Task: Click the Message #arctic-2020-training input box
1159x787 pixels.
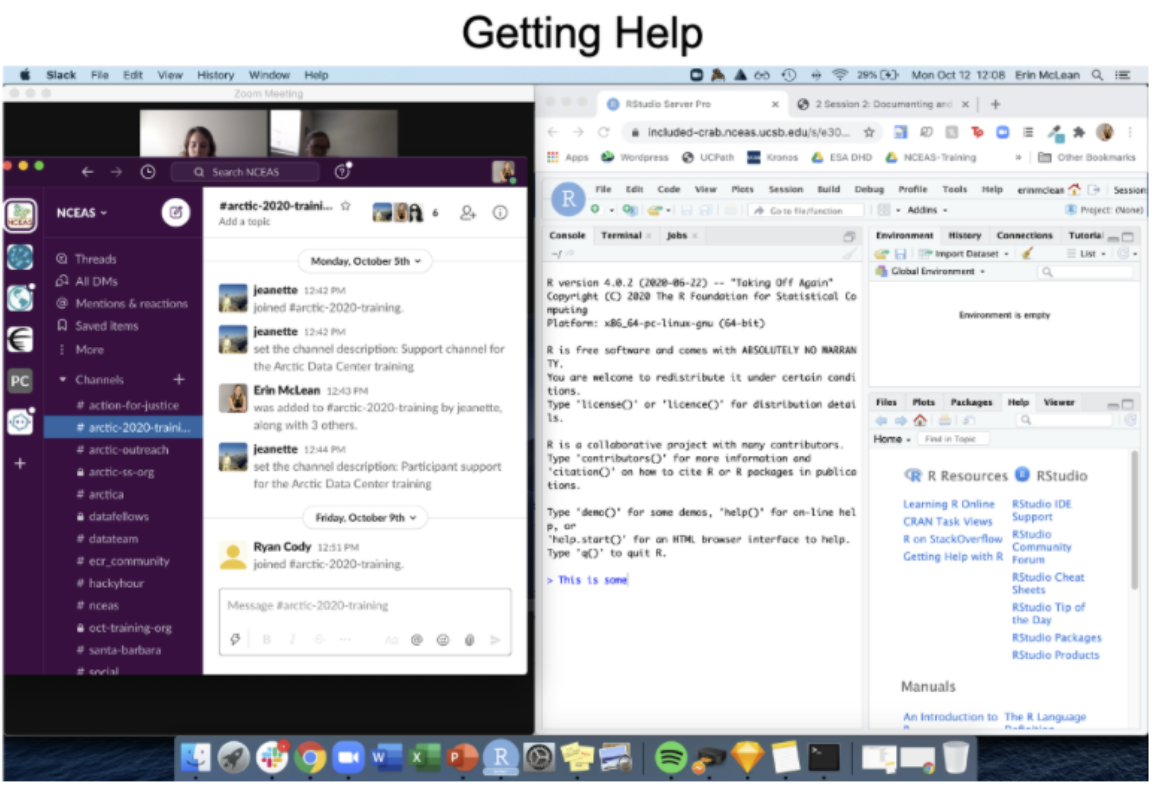Action: pyautogui.click(x=364, y=606)
